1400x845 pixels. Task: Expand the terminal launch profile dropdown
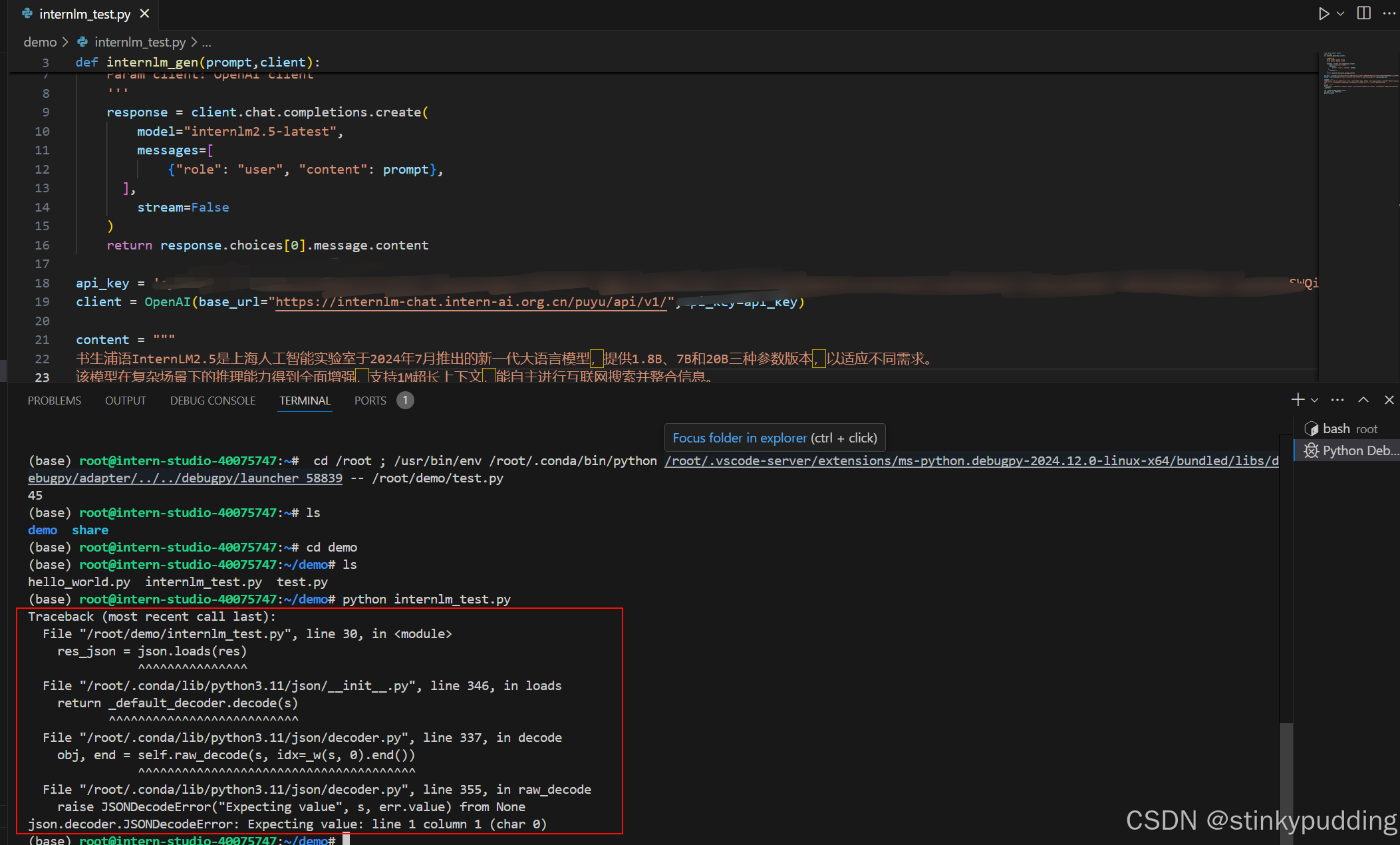pyautogui.click(x=1314, y=400)
